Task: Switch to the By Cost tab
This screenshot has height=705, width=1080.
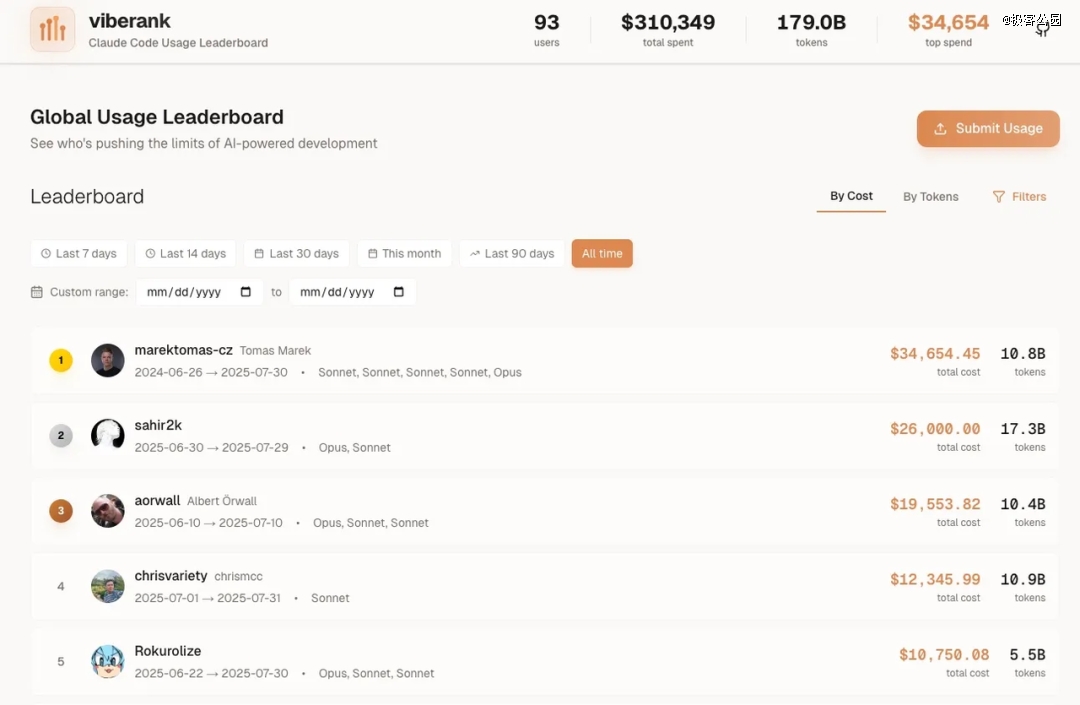Action: [x=851, y=196]
